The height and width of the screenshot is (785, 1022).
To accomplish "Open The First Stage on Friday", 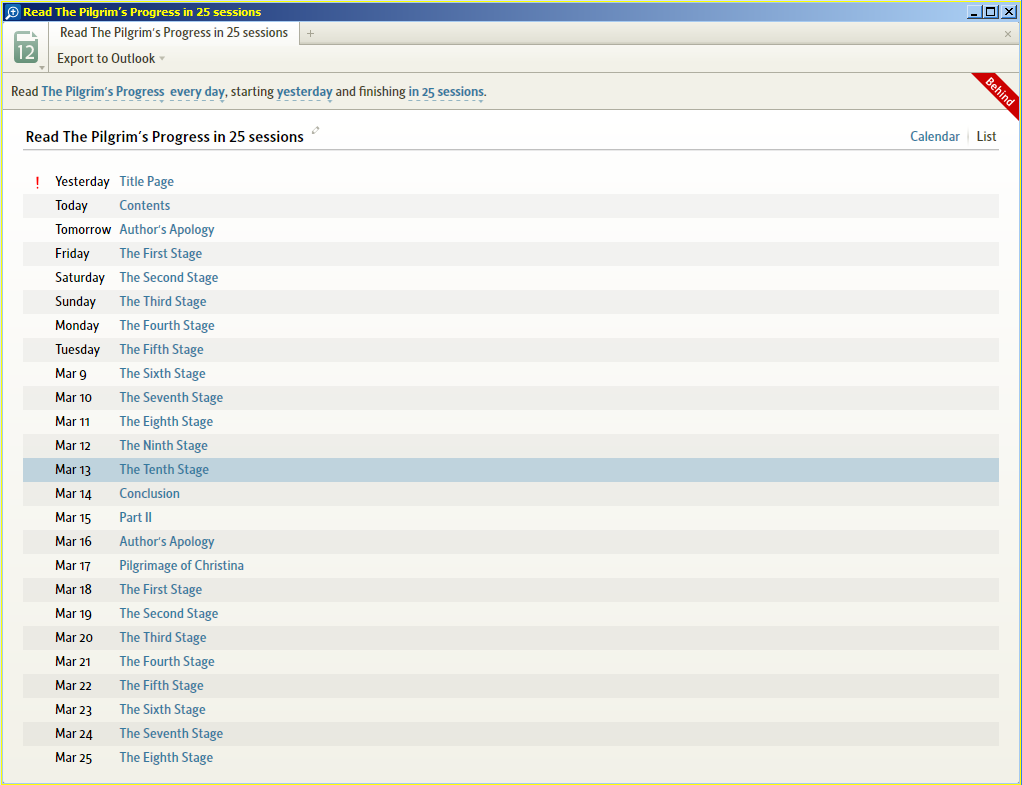I will (160, 254).
